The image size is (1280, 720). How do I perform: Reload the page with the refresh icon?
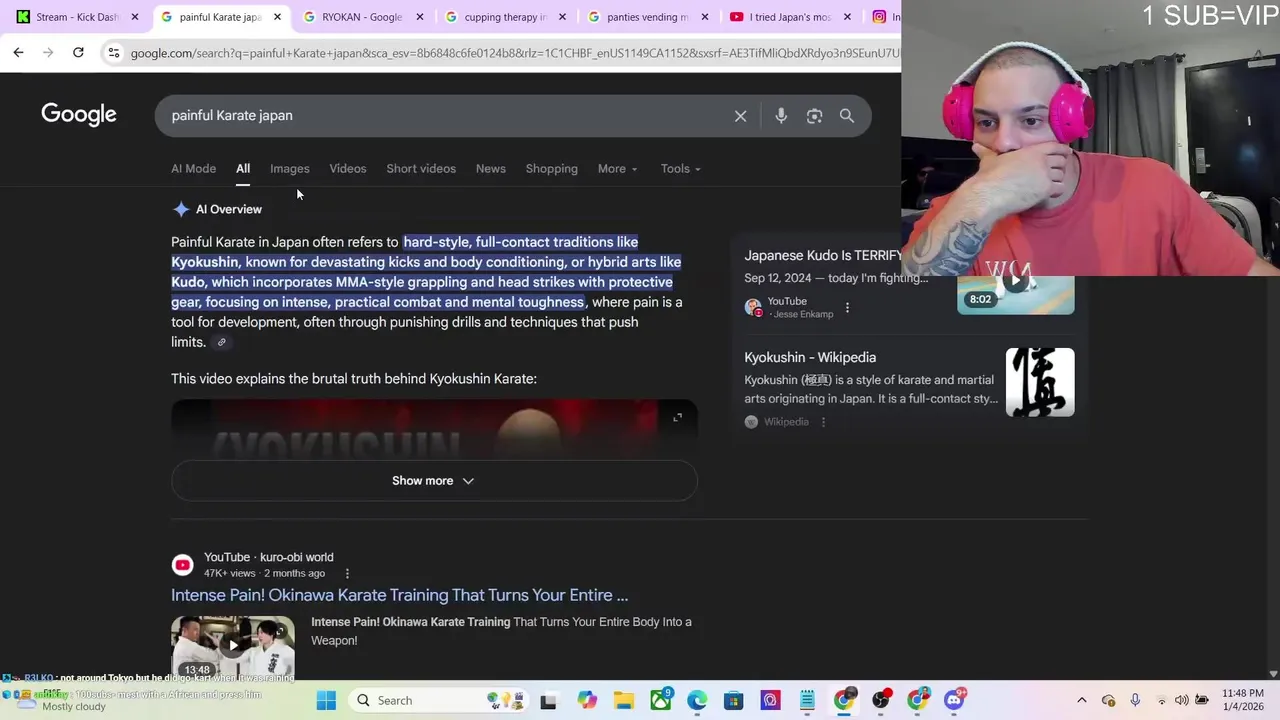click(78, 52)
